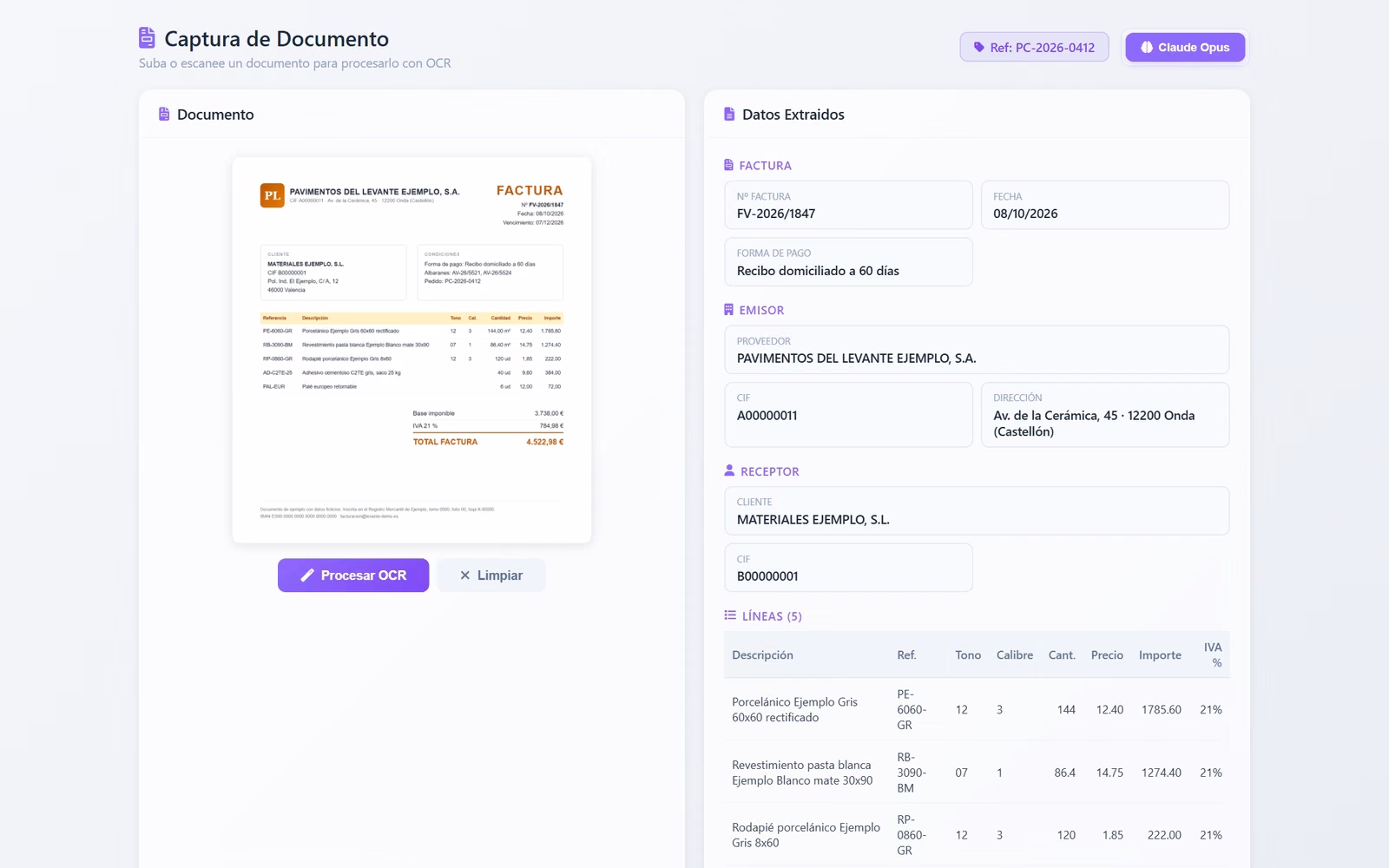Click the Calibre column header
The height and width of the screenshot is (868, 1389).
pos(1015,655)
